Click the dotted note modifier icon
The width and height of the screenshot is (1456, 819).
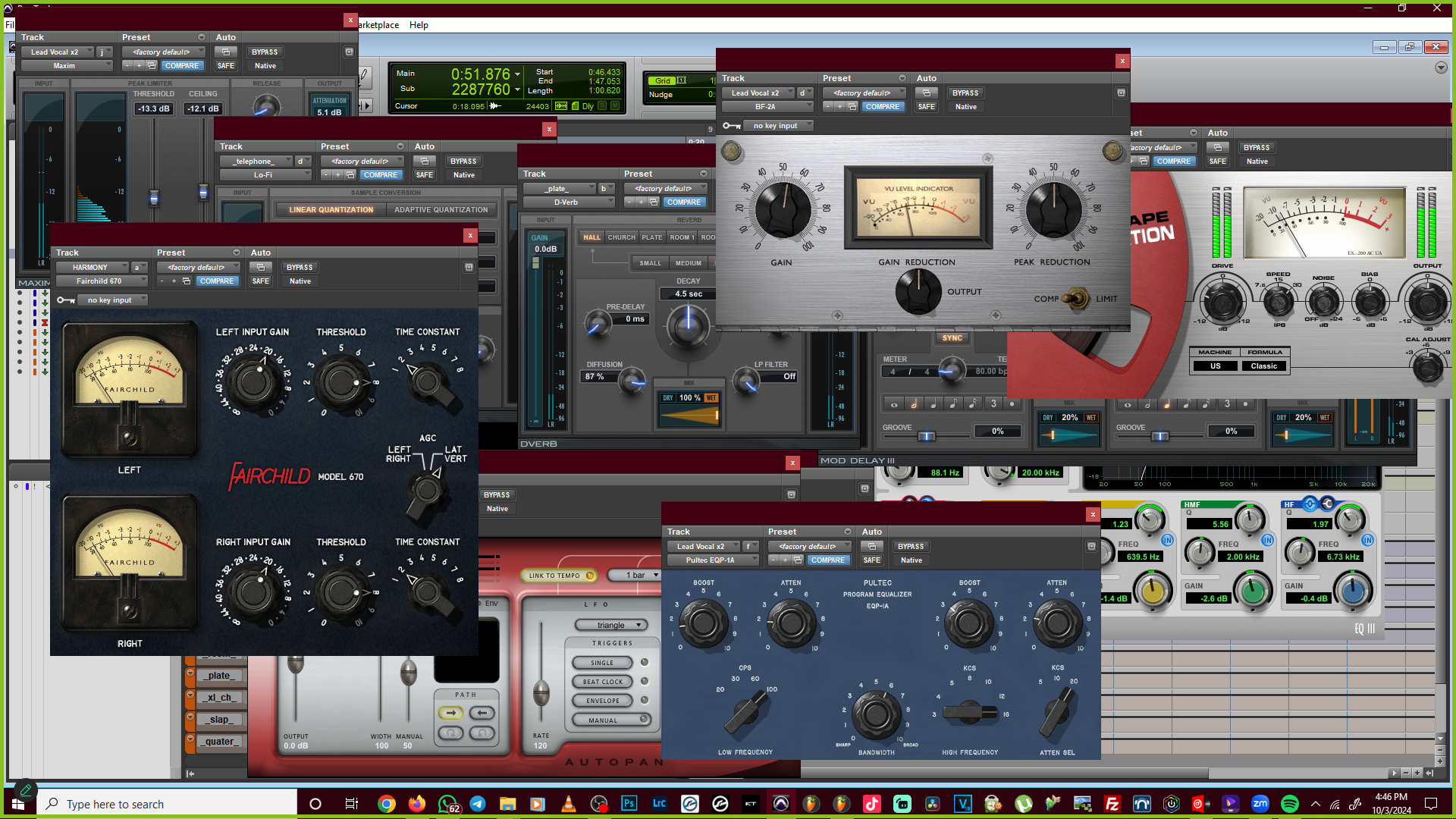coord(1012,404)
